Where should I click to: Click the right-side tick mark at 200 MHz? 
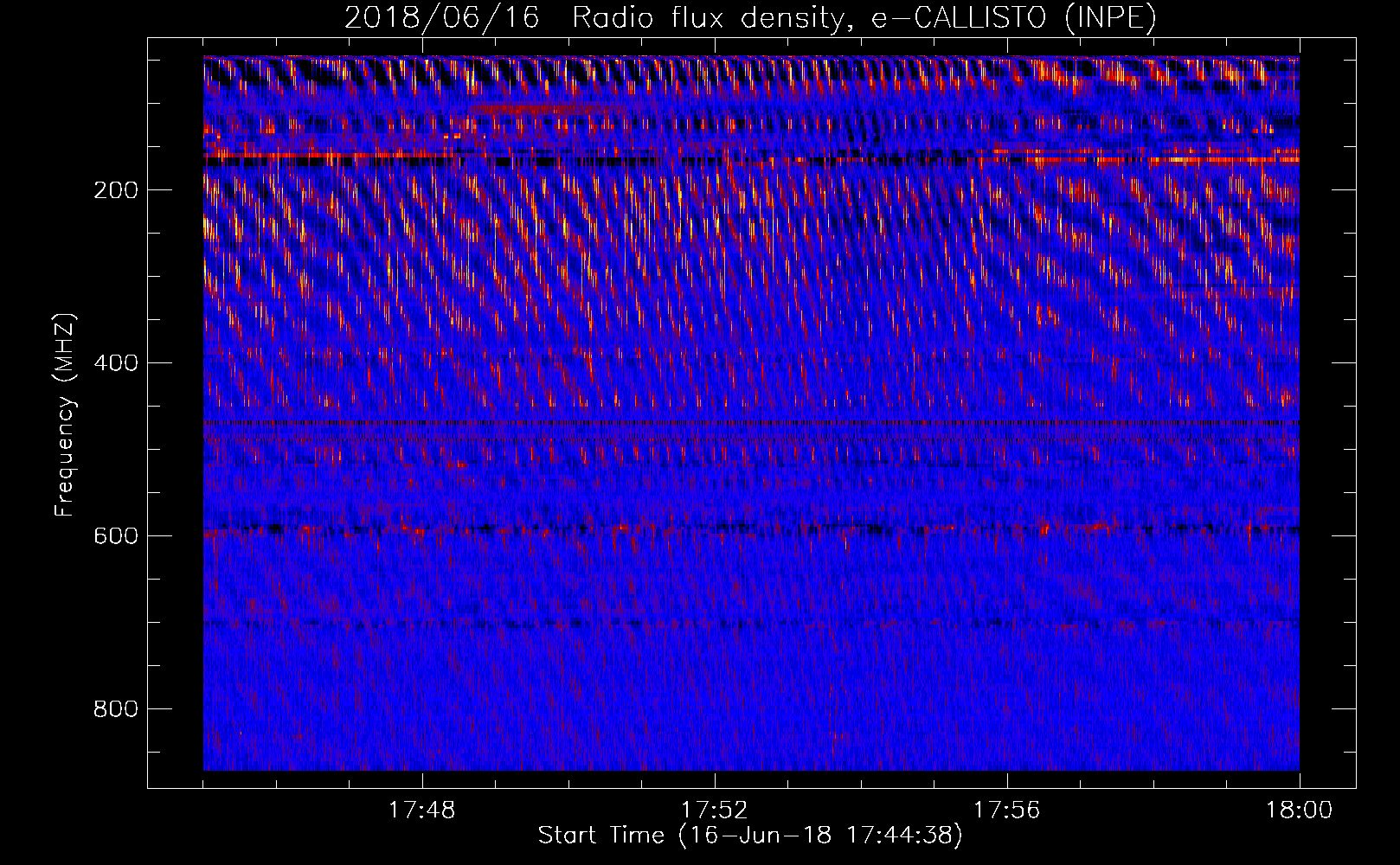(1345, 189)
